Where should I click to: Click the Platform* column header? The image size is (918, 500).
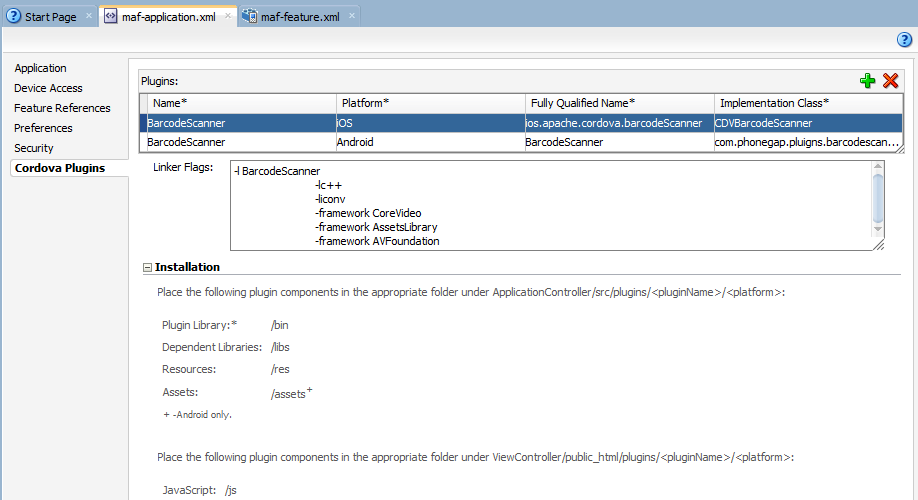click(x=430, y=103)
